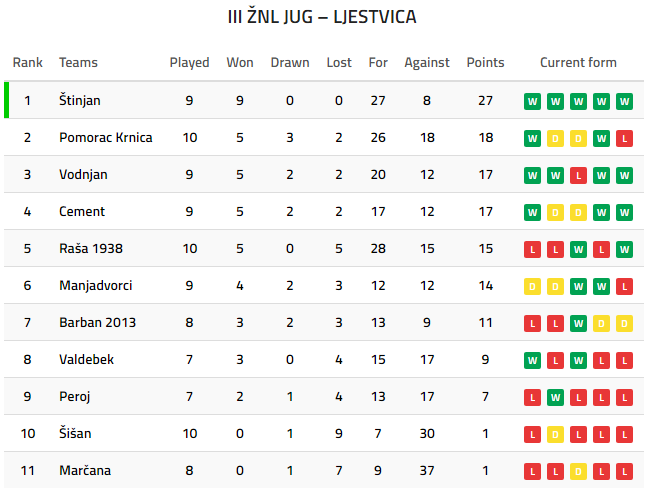Click Štinjan's most recent form badge
This screenshot has width=649, height=493.
click(625, 101)
